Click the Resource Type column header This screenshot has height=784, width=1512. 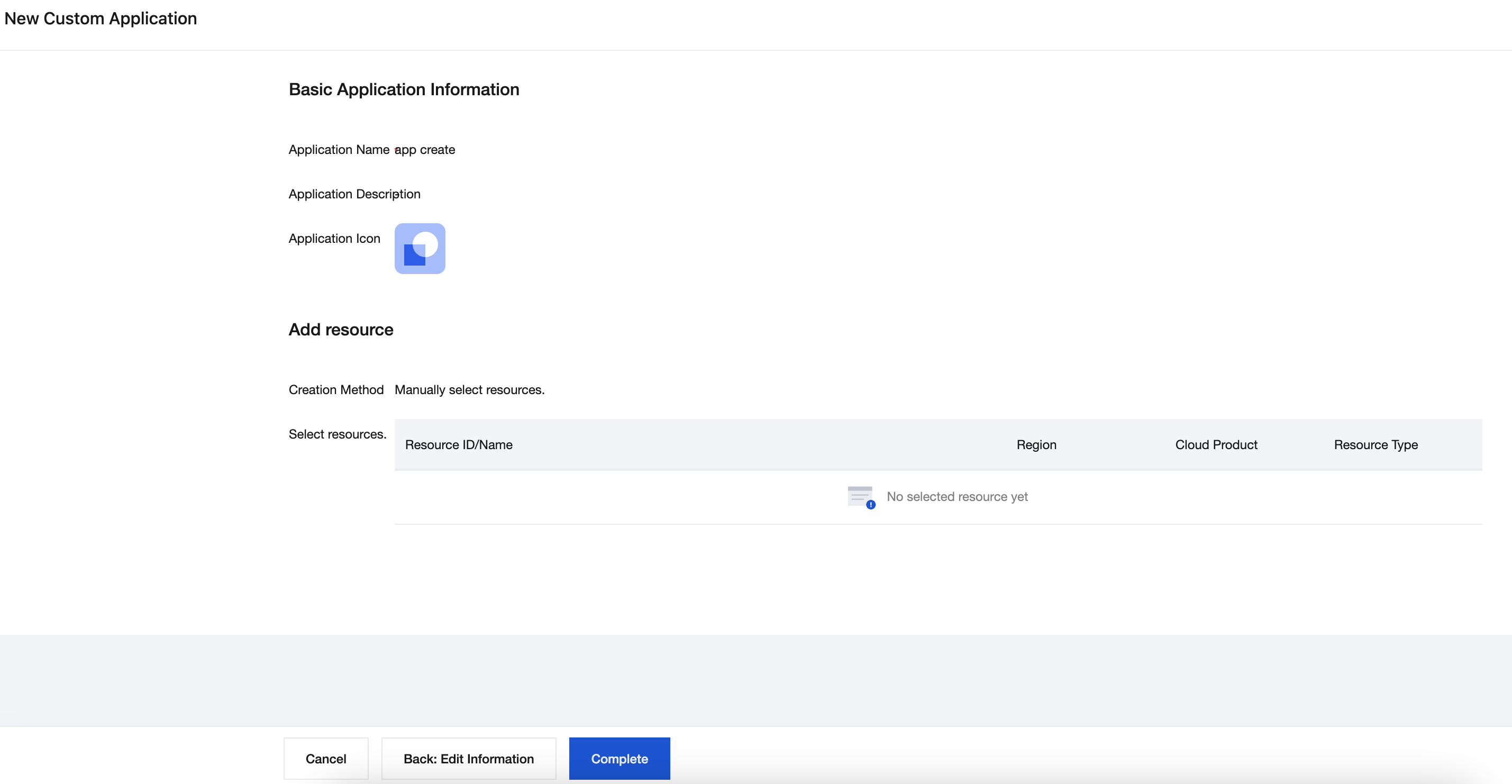click(1375, 445)
